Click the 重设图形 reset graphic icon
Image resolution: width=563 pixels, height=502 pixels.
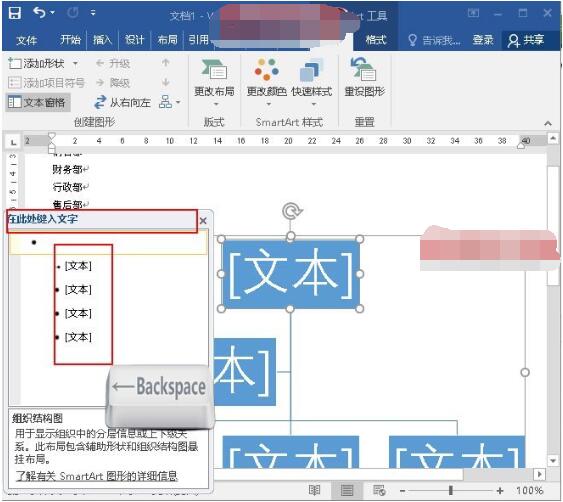pos(364,78)
